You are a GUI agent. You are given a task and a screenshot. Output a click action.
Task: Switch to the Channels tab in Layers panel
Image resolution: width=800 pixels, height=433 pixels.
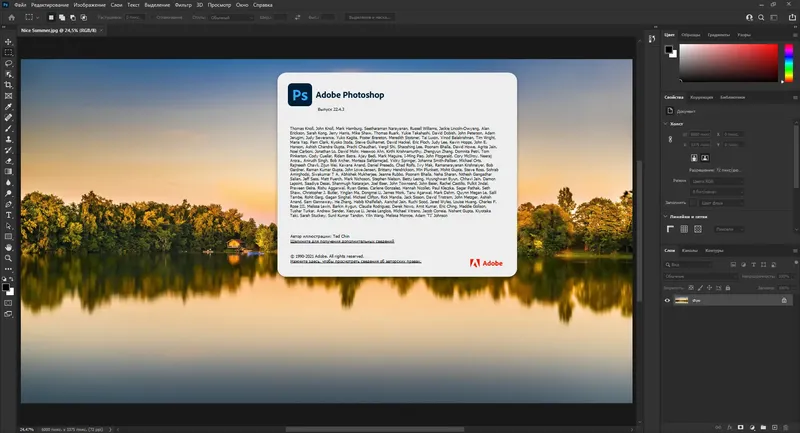[x=689, y=251]
